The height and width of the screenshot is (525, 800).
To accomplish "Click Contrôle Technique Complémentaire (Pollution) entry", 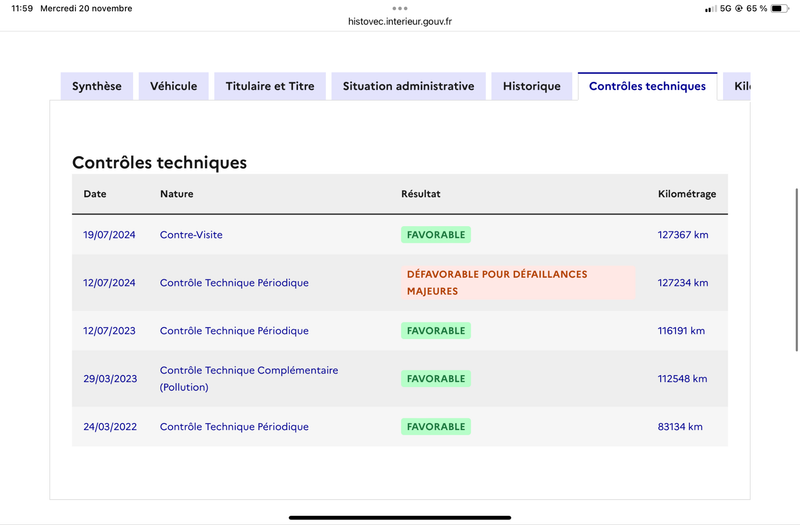I will (249, 379).
